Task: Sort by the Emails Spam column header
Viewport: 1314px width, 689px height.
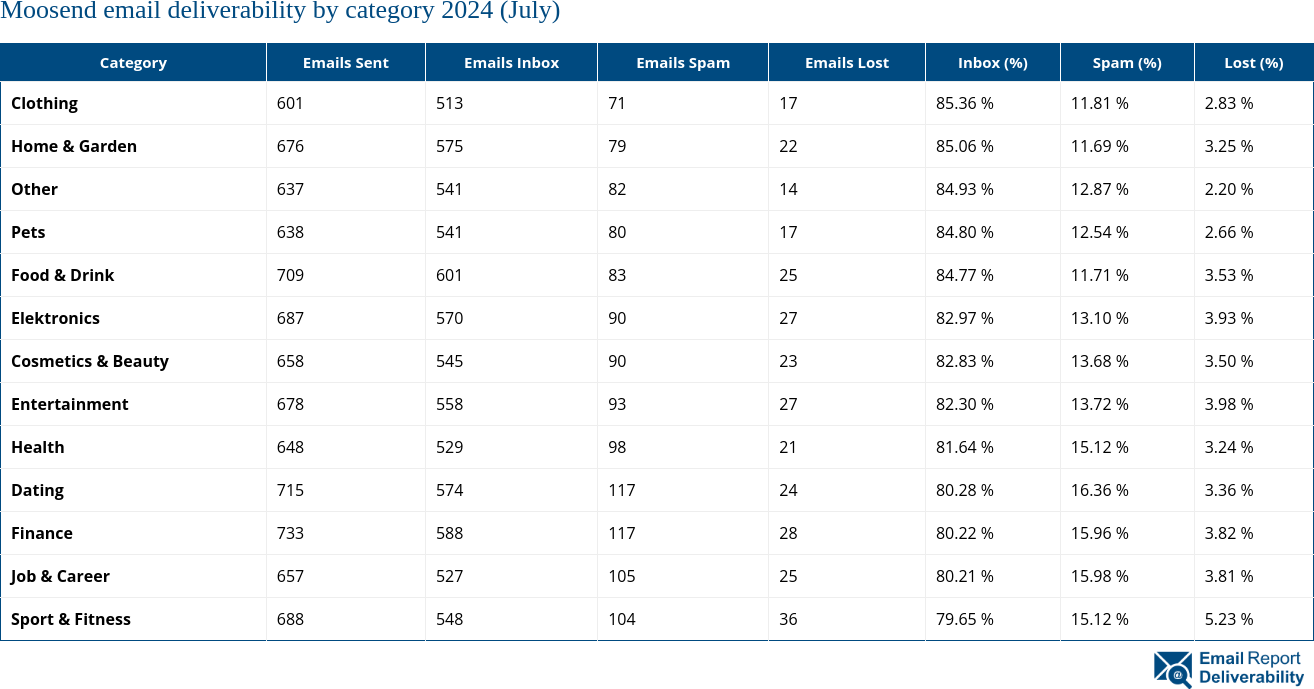Action: [683, 62]
